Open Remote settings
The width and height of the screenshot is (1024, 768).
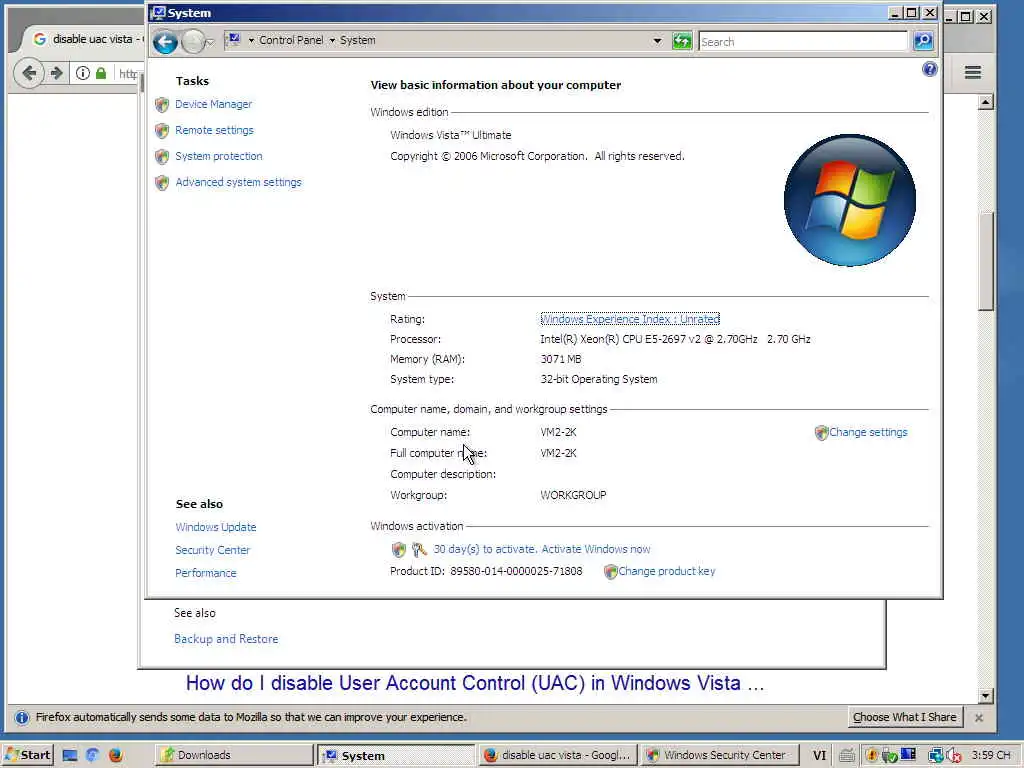tap(214, 130)
